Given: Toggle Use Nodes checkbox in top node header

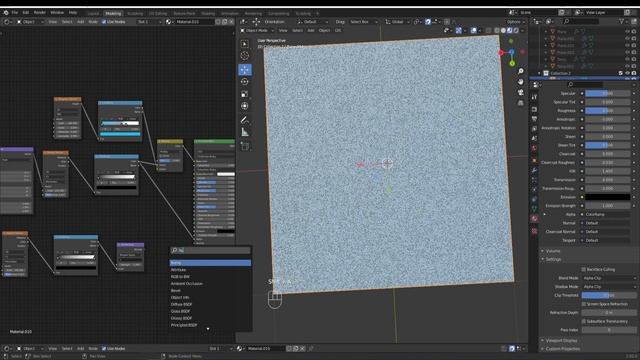Looking at the screenshot, I should [104, 22].
